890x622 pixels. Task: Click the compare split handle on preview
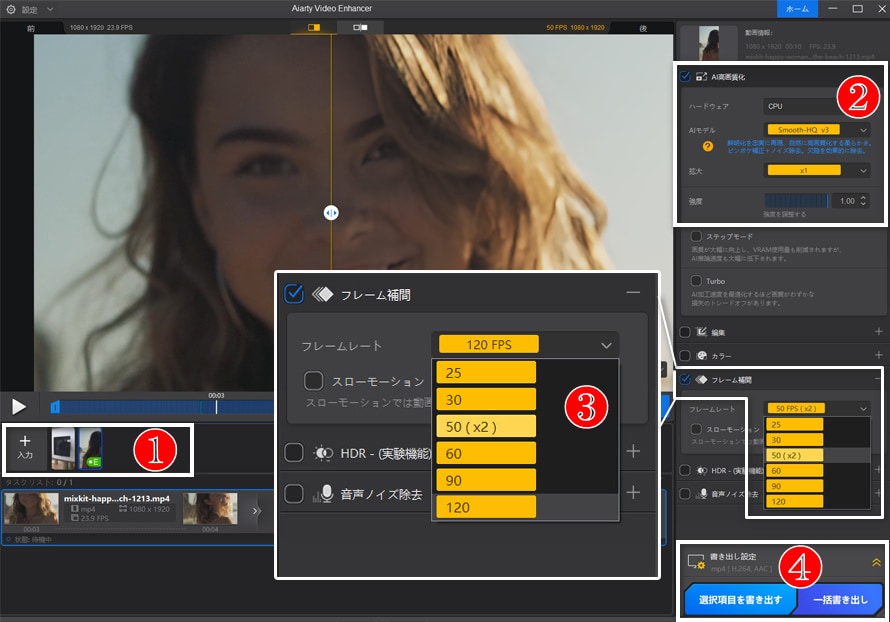click(331, 212)
